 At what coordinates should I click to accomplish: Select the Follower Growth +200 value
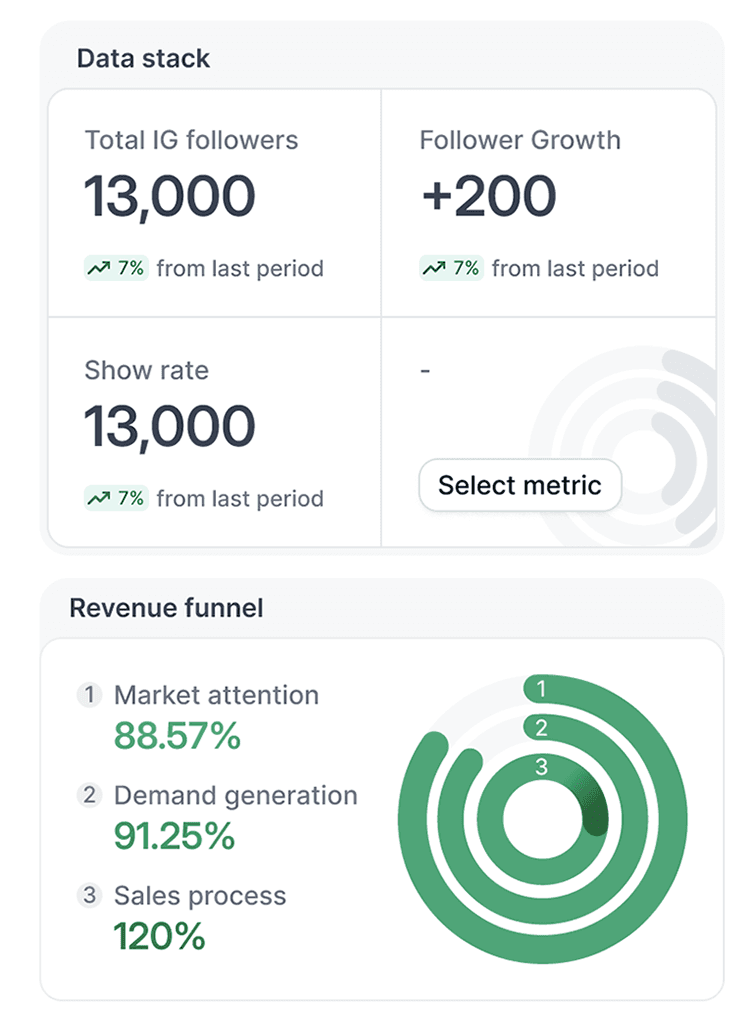click(489, 196)
